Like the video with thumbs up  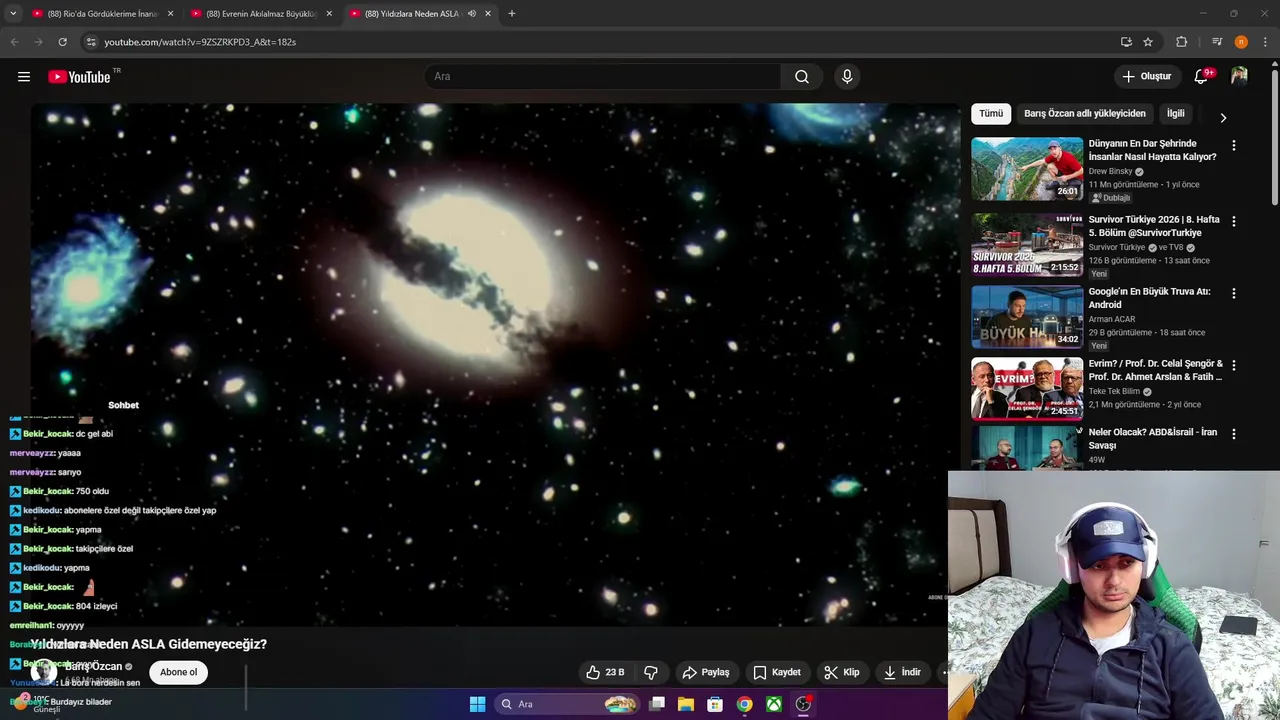coord(606,672)
